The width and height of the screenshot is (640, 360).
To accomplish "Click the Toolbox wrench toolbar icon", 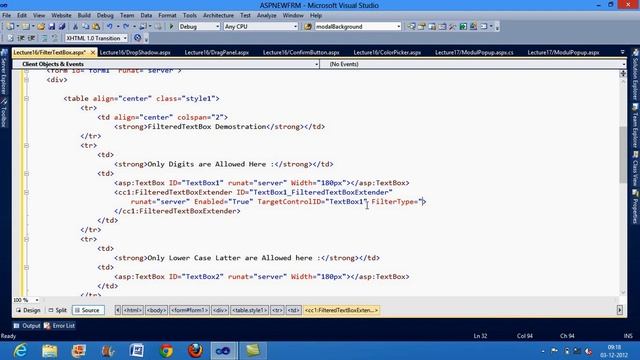I will click(453, 27).
